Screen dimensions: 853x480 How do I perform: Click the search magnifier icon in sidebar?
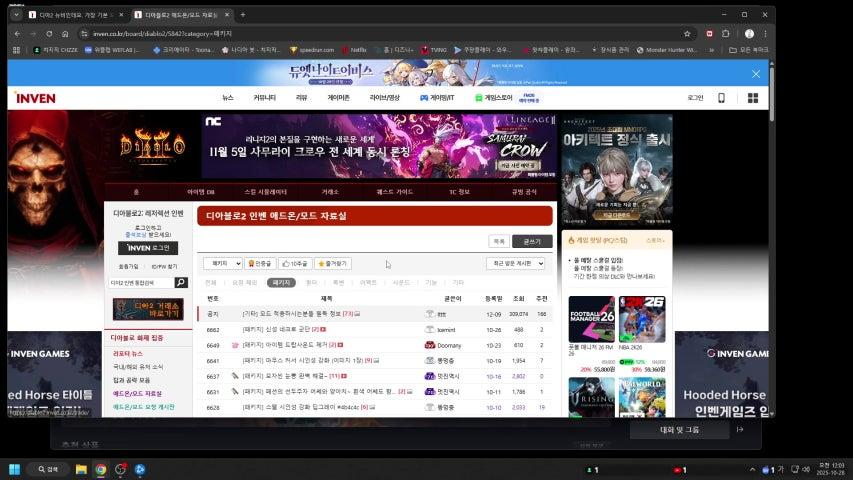coord(181,283)
